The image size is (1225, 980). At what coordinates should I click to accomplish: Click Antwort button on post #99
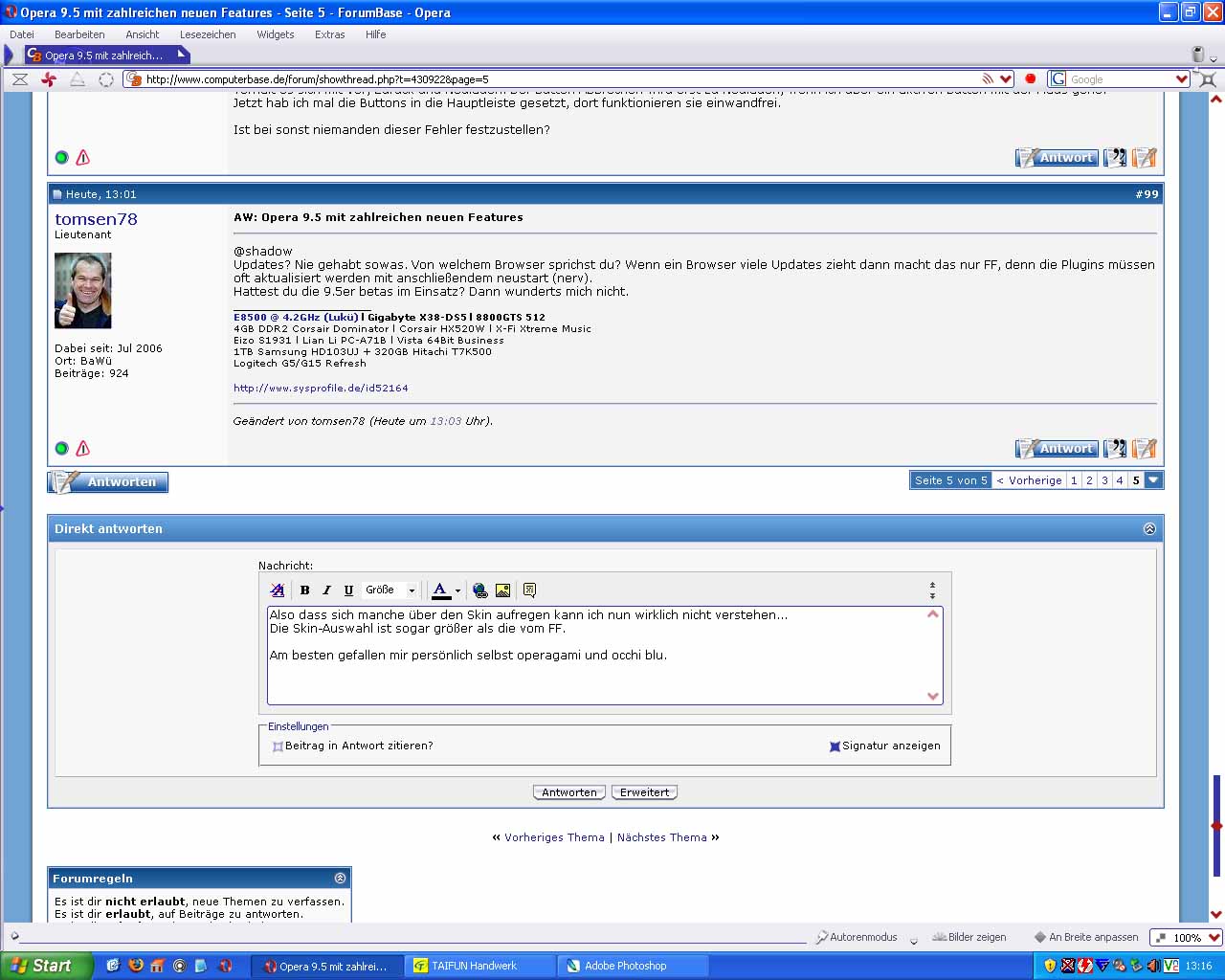(x=1057, y=448)
